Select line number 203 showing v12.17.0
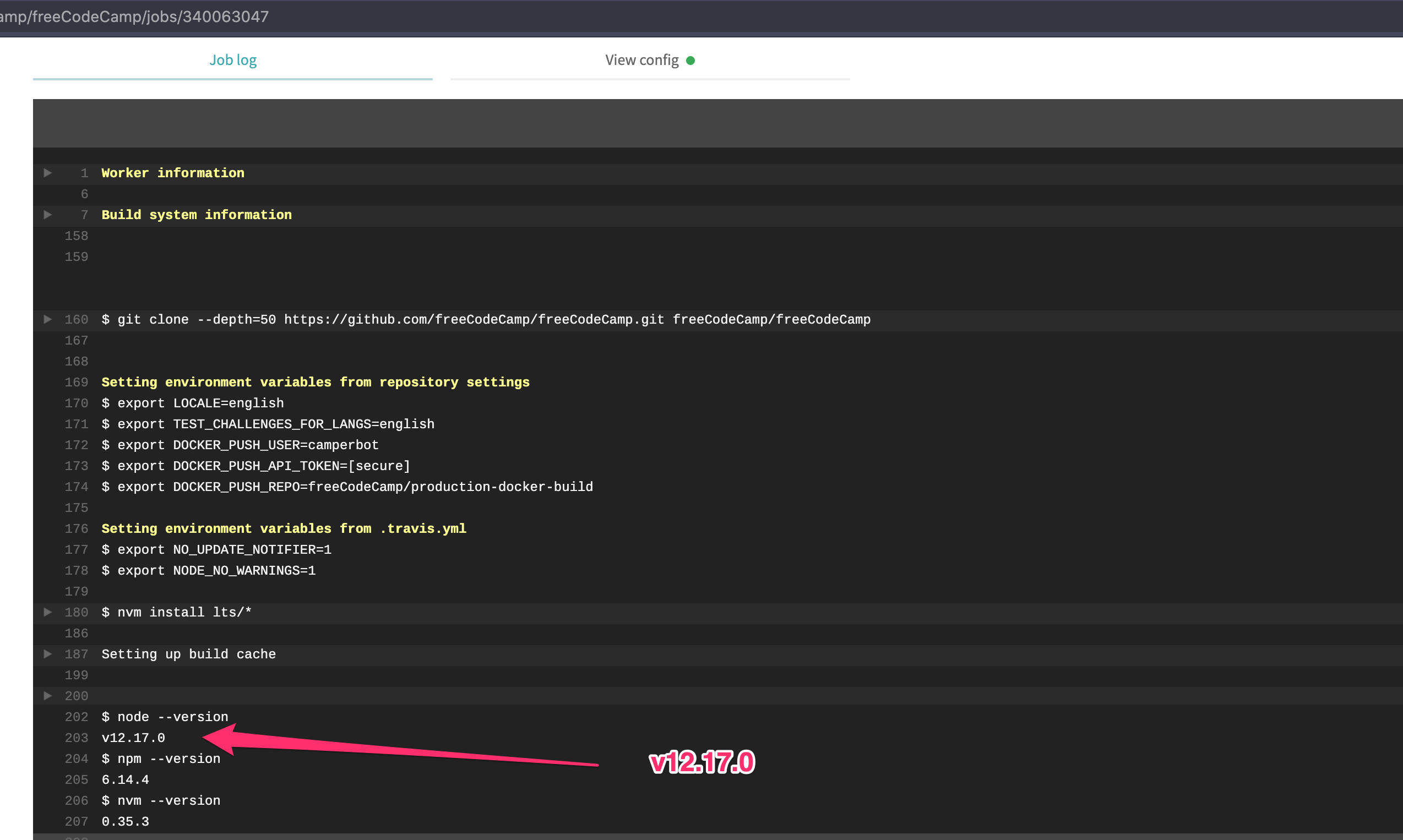 [x=77, y=738]
